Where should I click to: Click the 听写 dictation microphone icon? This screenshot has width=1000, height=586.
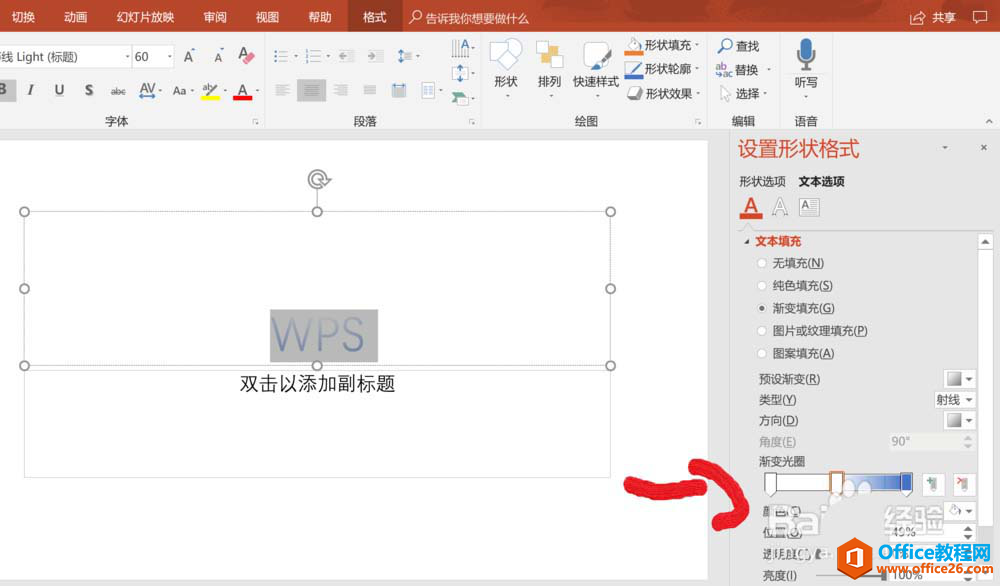(x=806, y=64)
